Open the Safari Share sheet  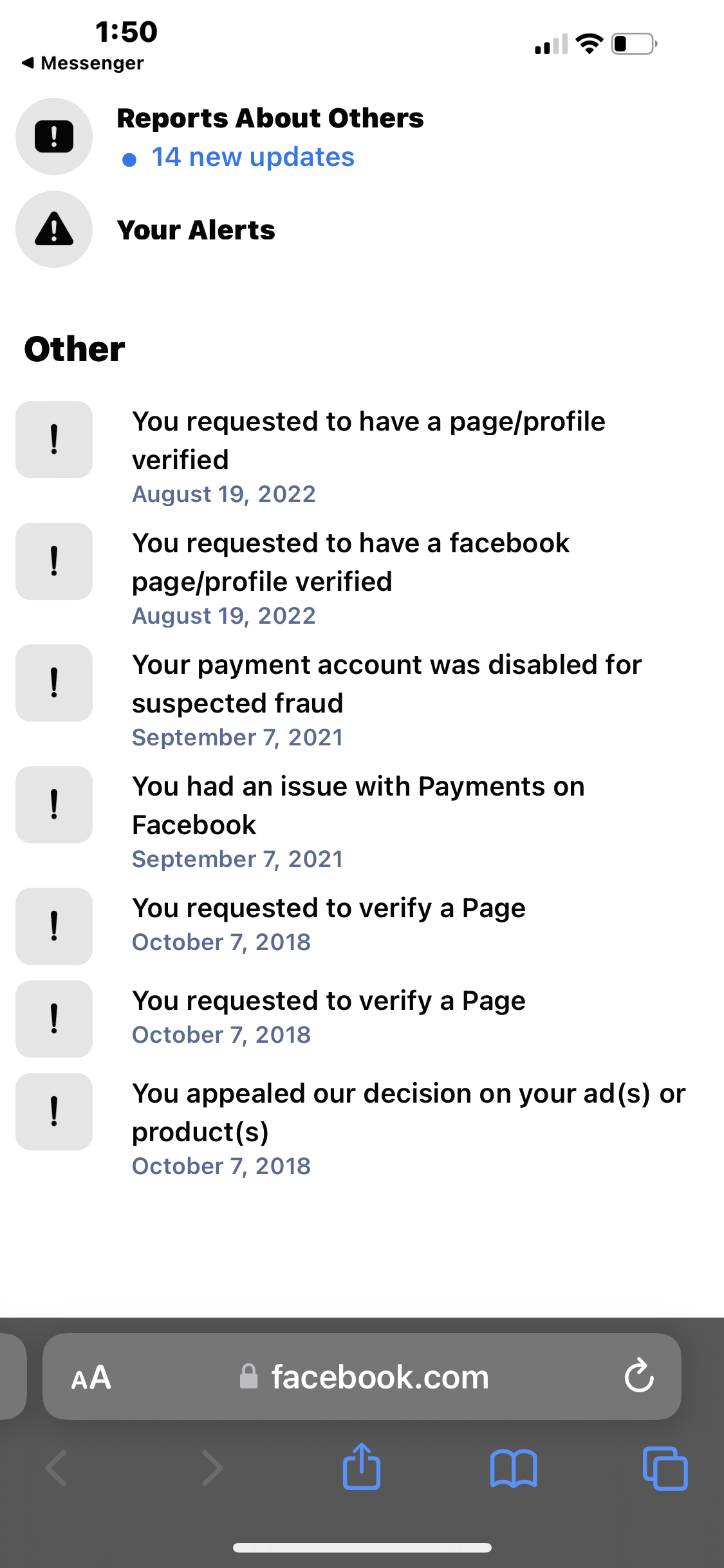click(362, 1468)
